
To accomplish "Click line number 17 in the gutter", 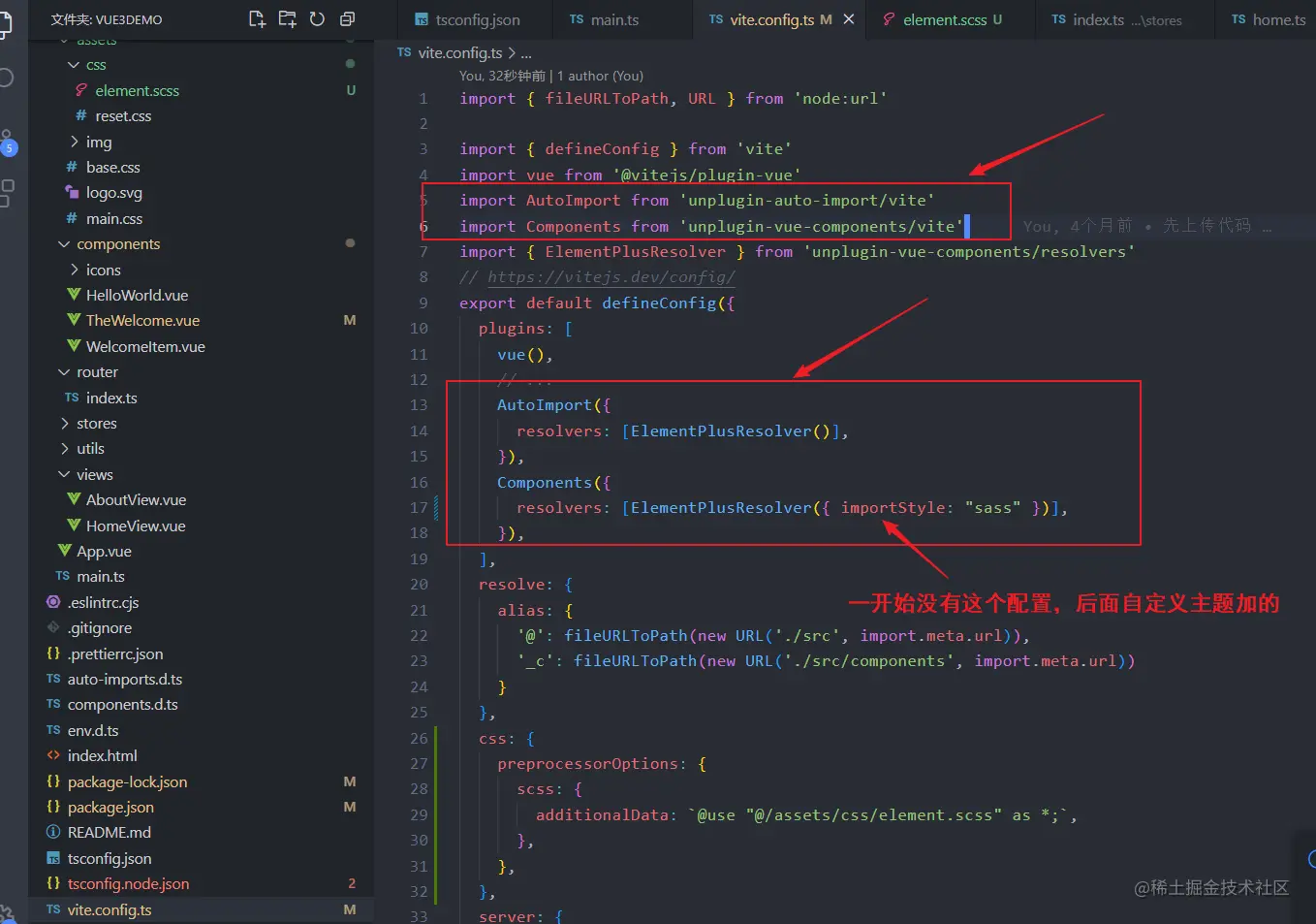I will (x=419, y=508).
